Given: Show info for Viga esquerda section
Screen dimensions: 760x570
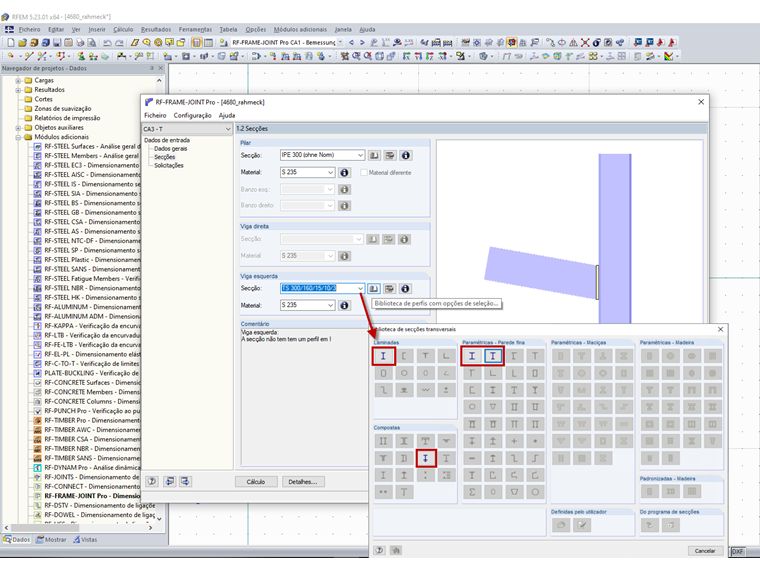Looking at the screenshot, I should (x=405, y=289).
